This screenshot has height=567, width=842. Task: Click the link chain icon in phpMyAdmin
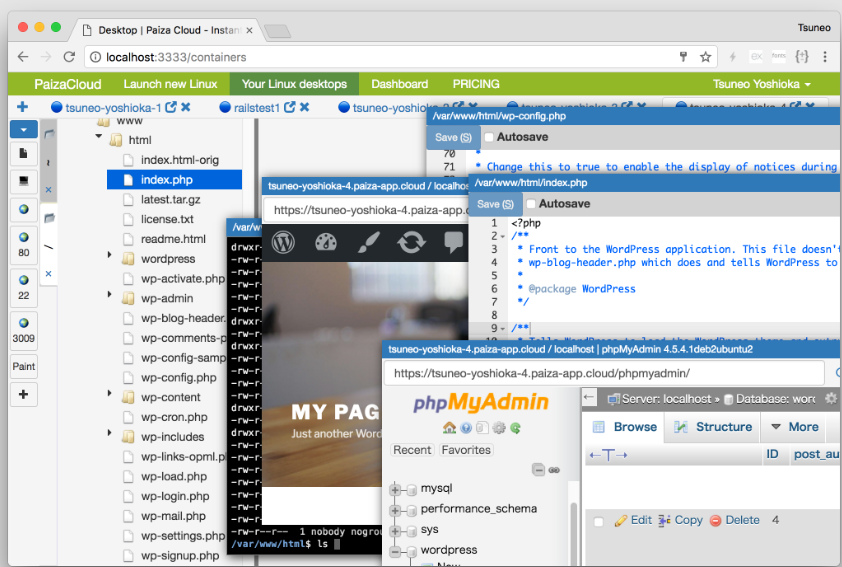(x=554, y=470)
